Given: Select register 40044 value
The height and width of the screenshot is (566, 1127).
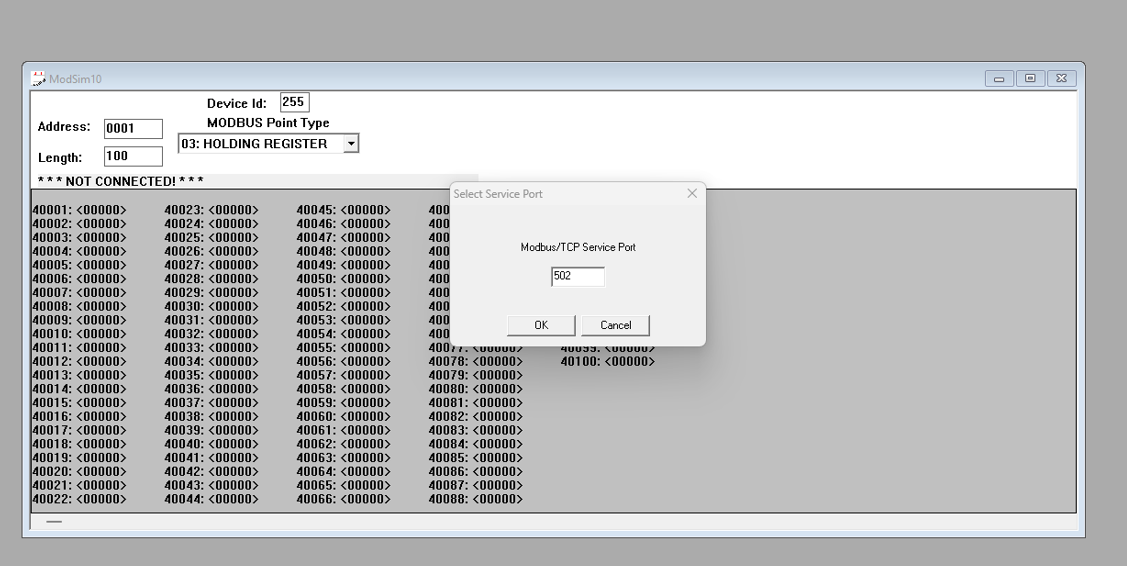Looking at the screenshot, I should coord(234,499).
